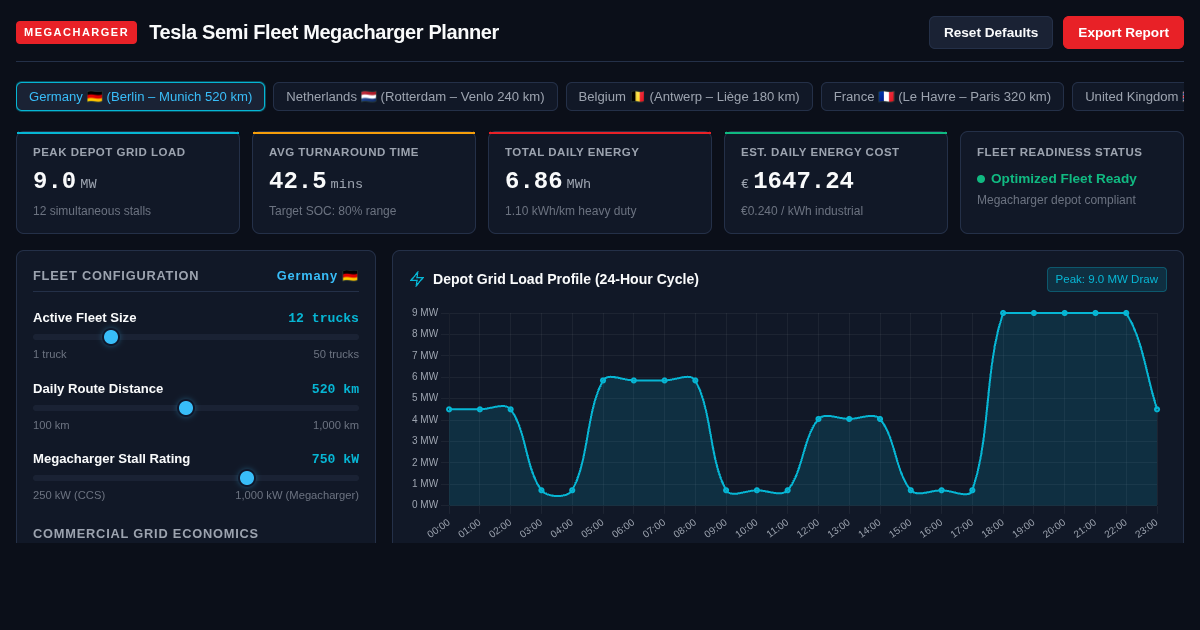The height and width of the screenshot is (630, 1200).
Task: Click the Total Daily Energy card
Action: [x=600, y=183]
